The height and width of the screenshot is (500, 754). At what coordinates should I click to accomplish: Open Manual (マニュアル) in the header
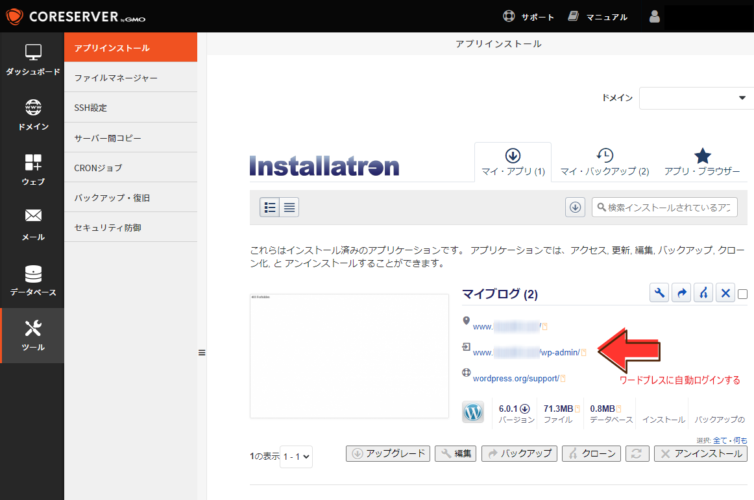[x=598, y=17]
